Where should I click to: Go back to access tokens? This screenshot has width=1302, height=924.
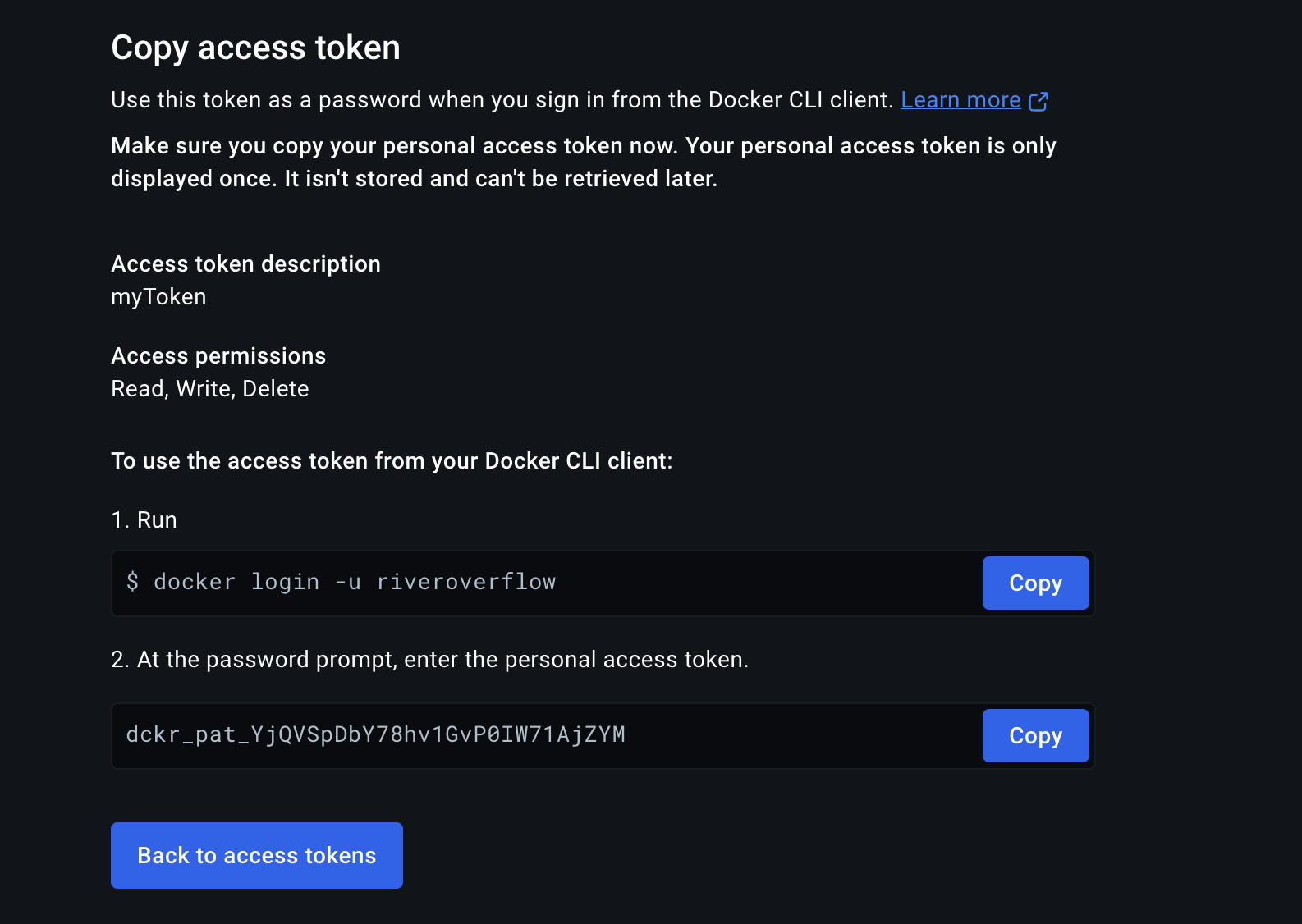(256, 855)
